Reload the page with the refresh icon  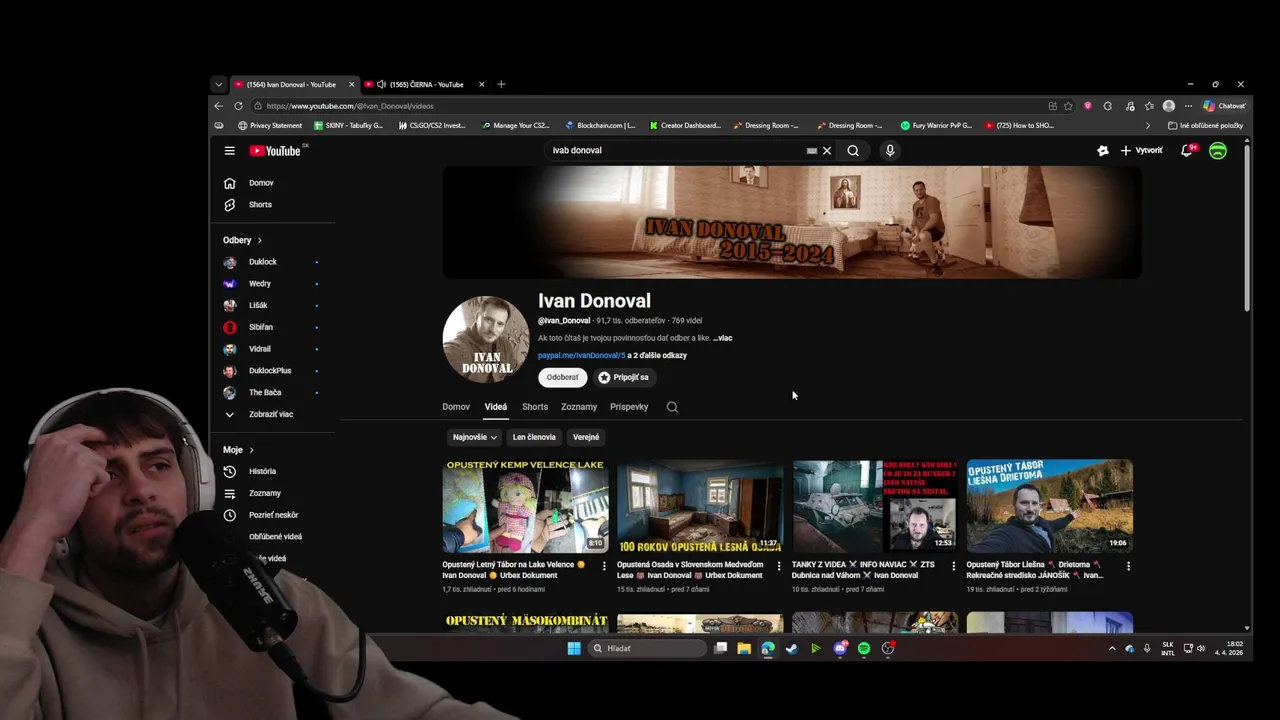point(238,106)
